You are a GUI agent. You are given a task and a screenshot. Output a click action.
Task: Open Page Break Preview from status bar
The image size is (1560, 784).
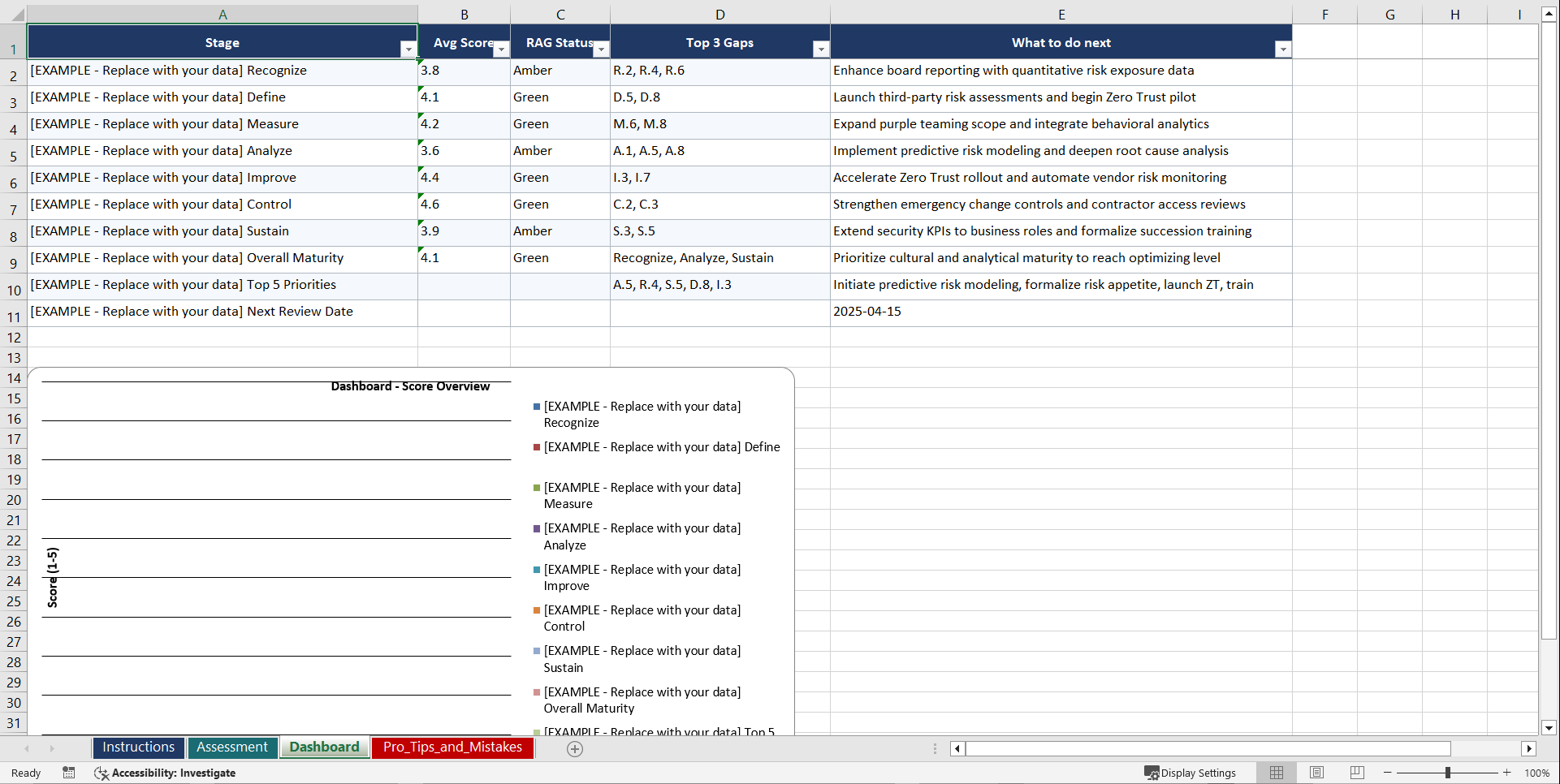[1357, 773]
